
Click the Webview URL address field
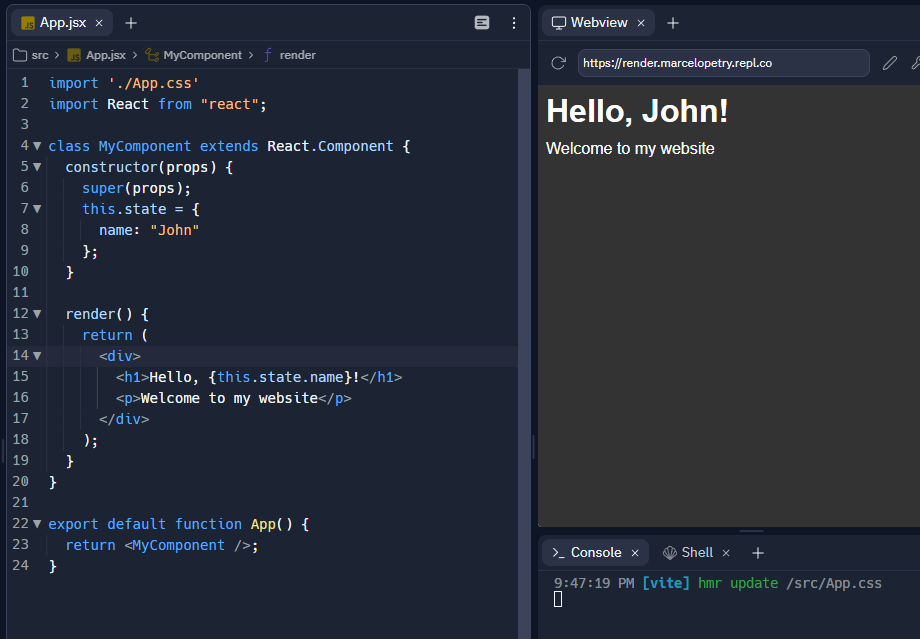point(723,63)
